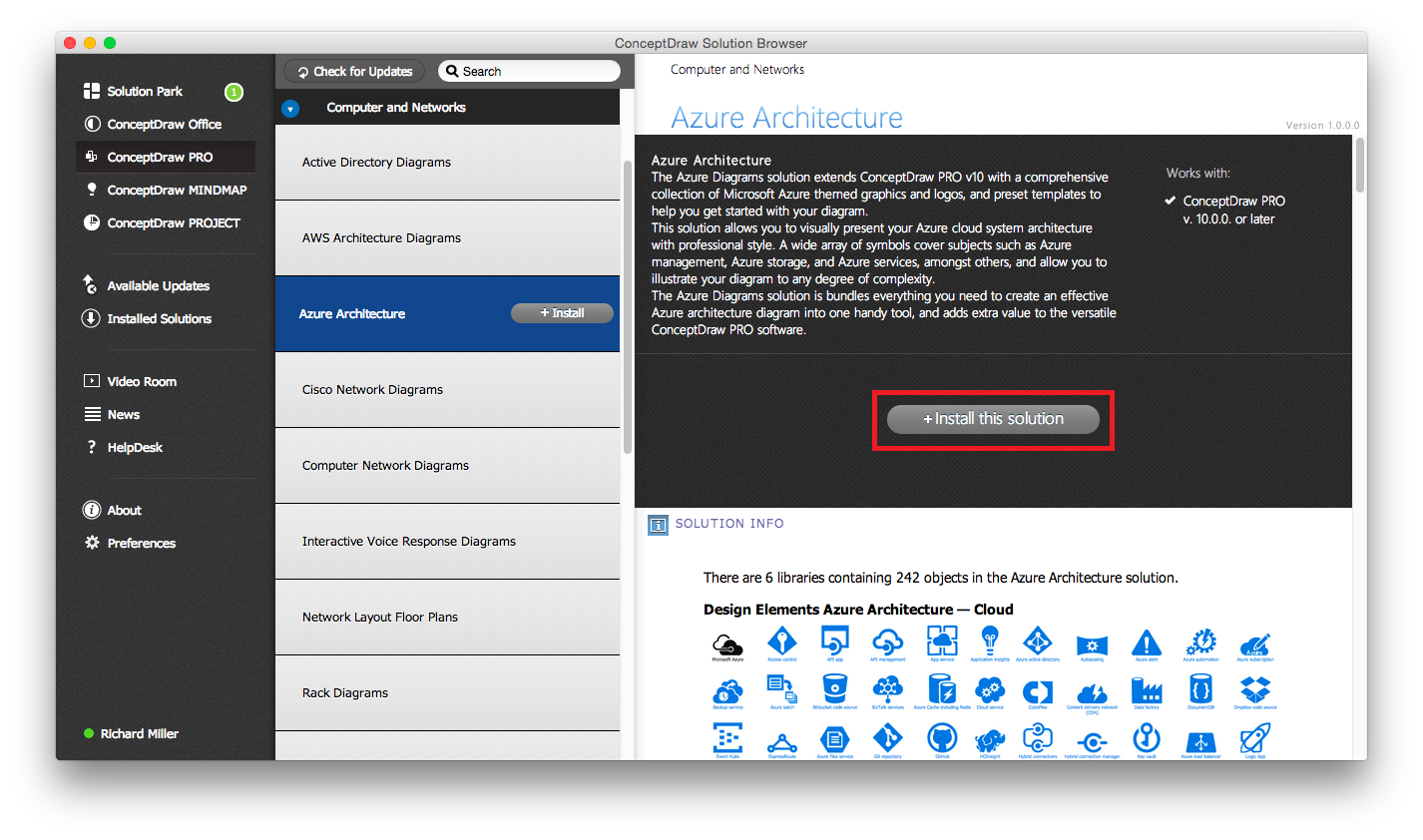Select Computer Network Diagrams

tap(447, 465)
